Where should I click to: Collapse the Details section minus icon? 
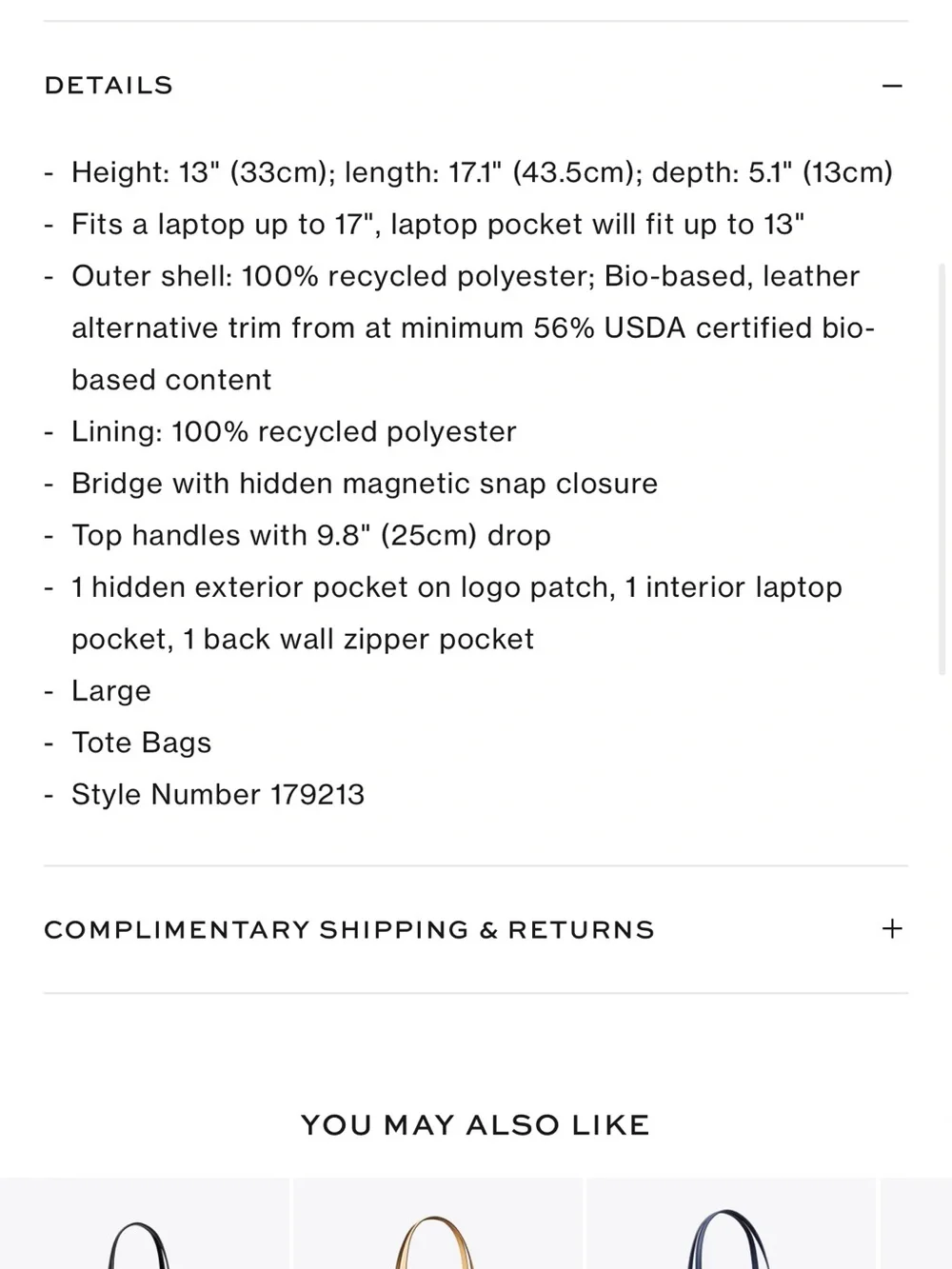pyautogui.click(x=892, y=86)
